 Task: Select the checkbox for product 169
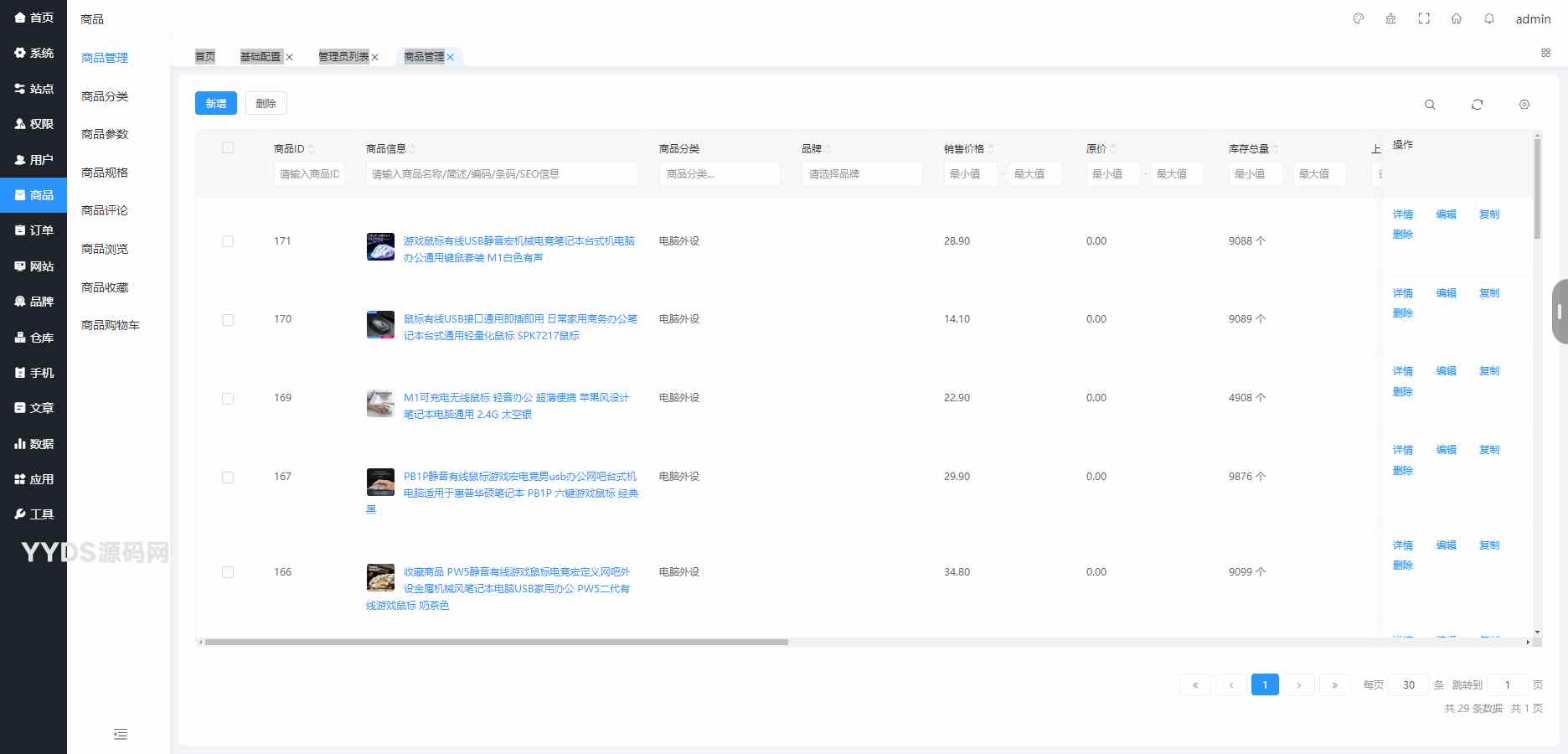click(x=228, y=398)
